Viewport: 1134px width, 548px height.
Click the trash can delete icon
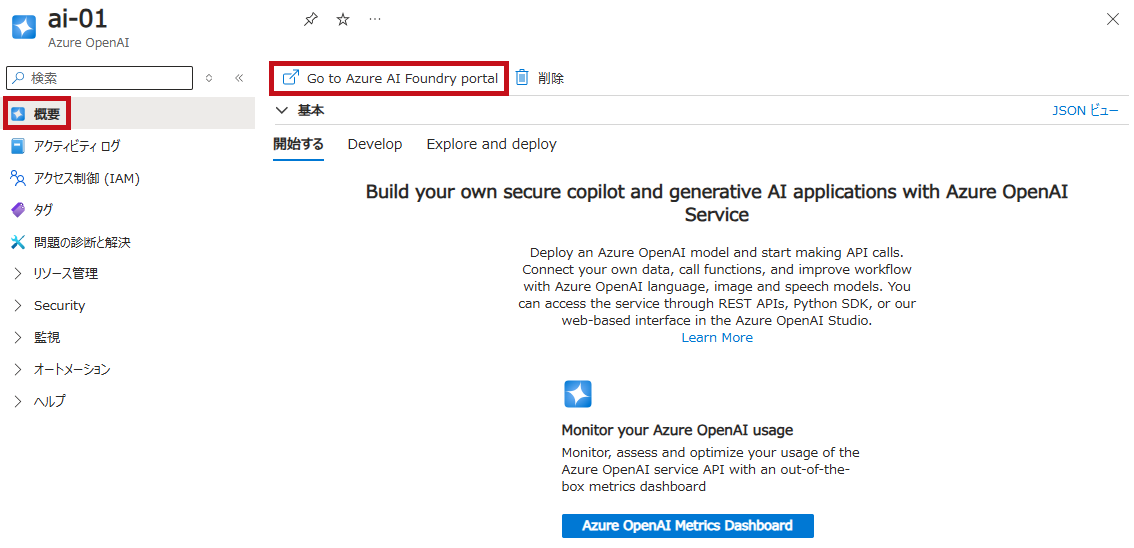522,77
